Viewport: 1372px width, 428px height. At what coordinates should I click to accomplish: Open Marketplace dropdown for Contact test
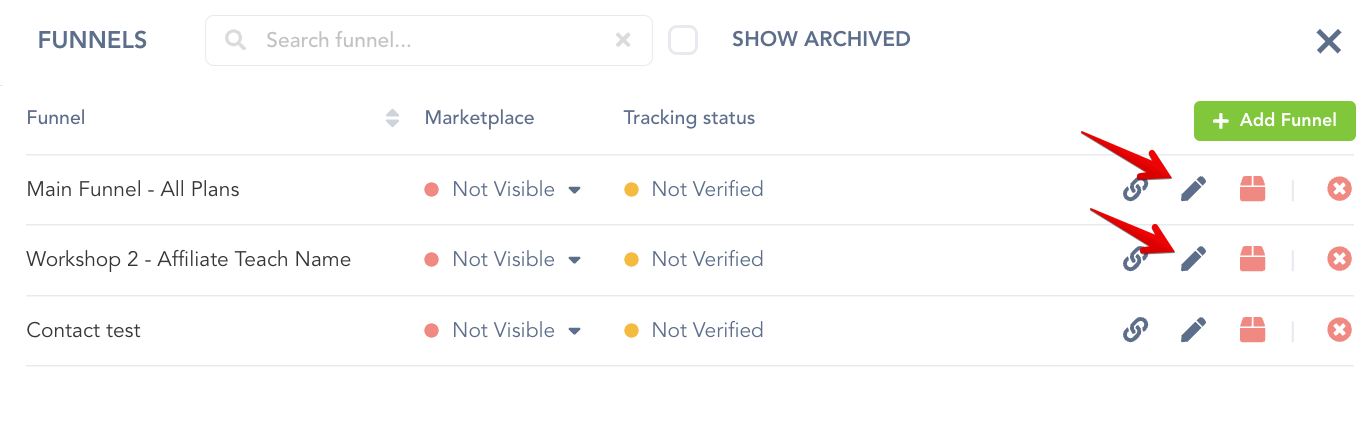pyautogui.click(x=574, y=331)
